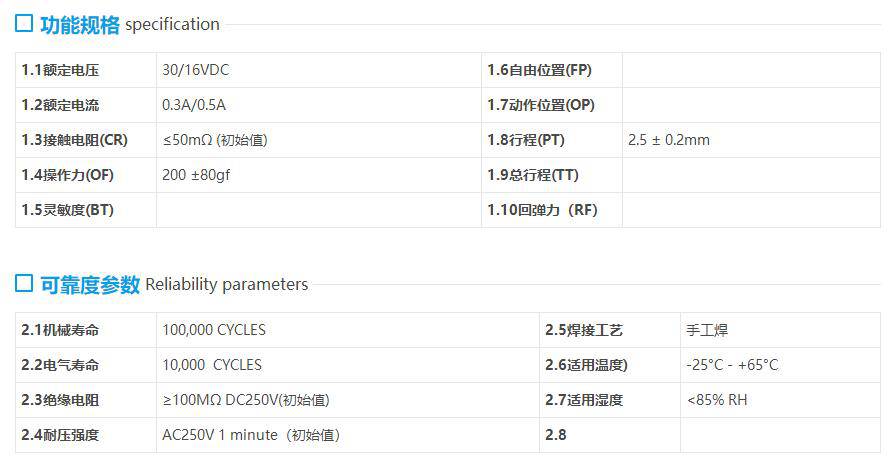
Task: Select the -25°C - +65°C temperature value
Action: tap(732, 365)
